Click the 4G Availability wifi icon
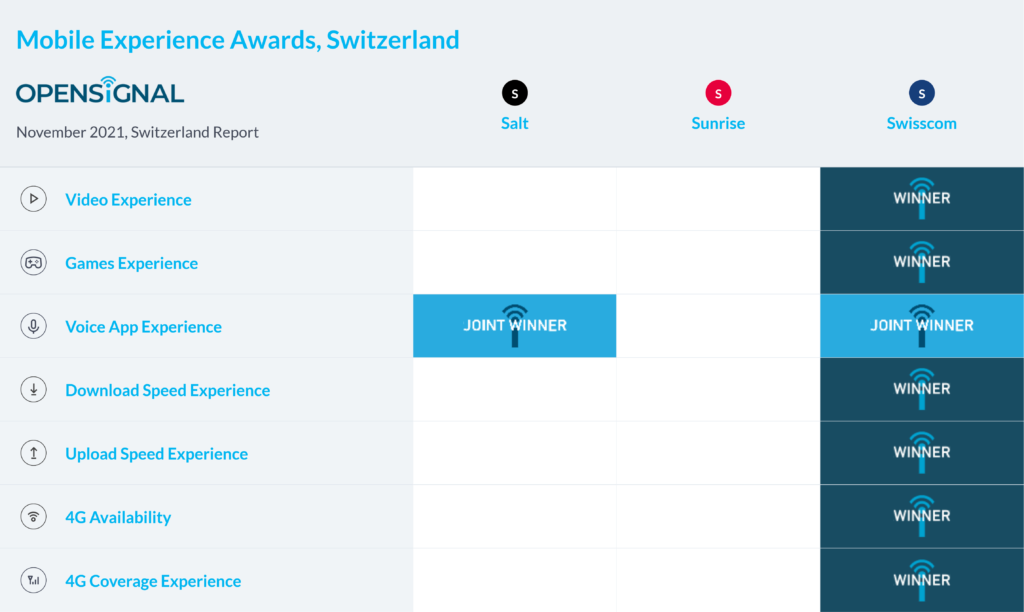This screenshot has width=1024, height=612. (x=34, y=517)
